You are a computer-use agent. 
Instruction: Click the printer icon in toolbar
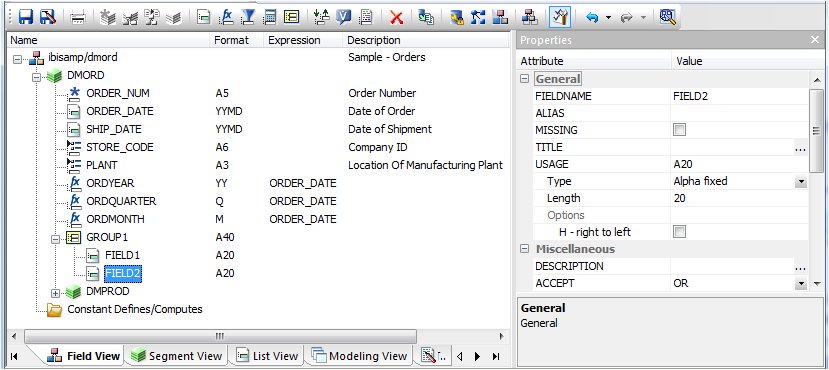[78, 17]
